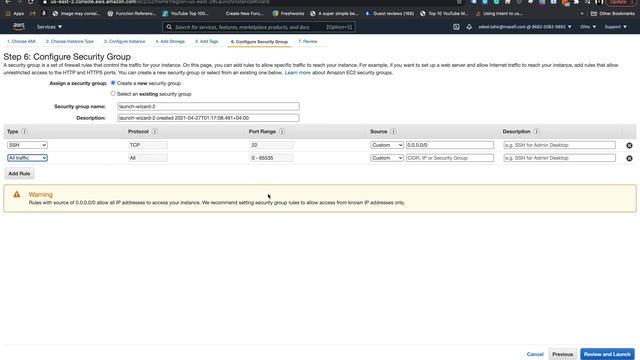Reload the page in the browser
This screenshot has height=360, width=640.
click(31, 2)
